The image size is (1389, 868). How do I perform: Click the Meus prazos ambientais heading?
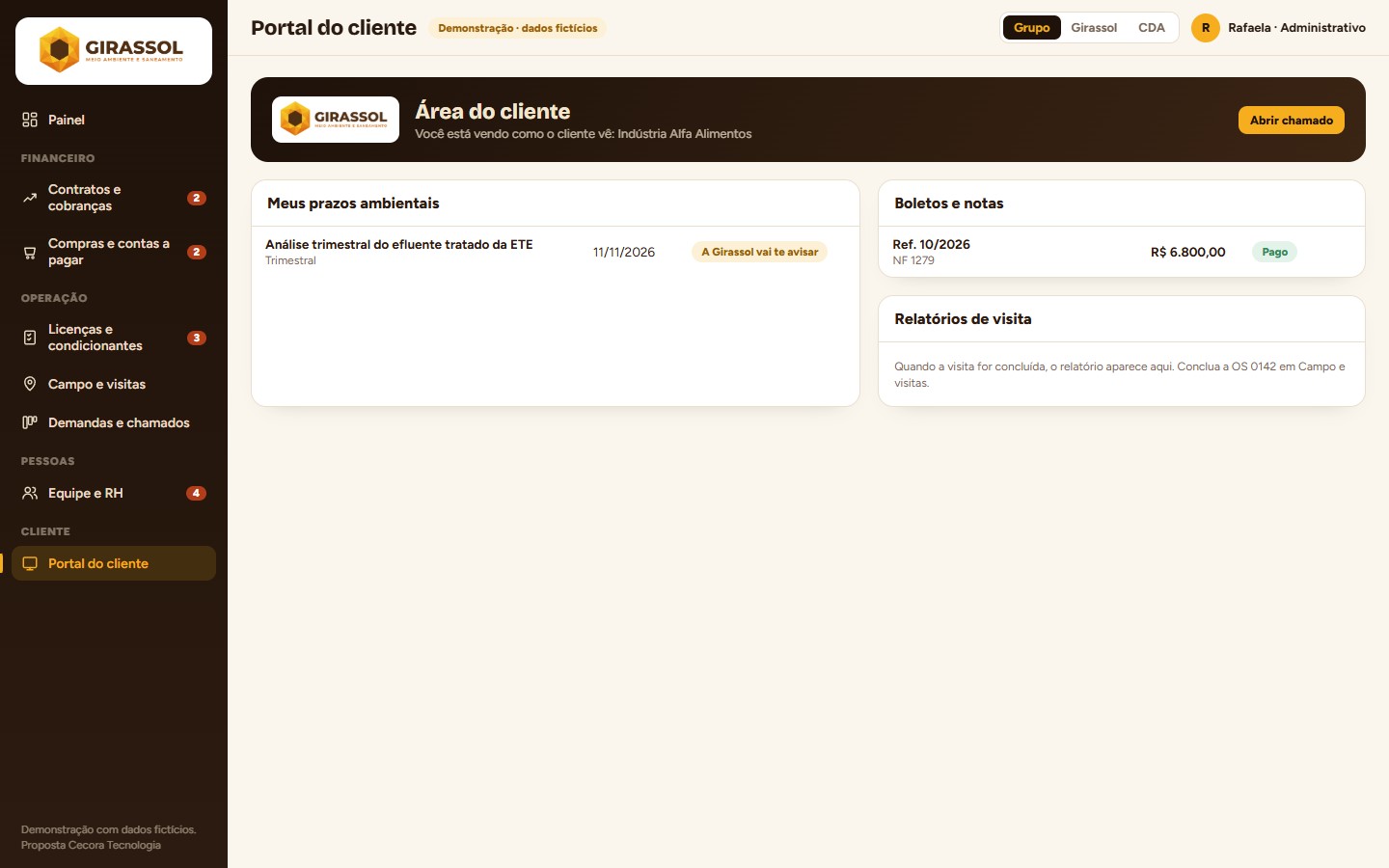coord(353,203)
